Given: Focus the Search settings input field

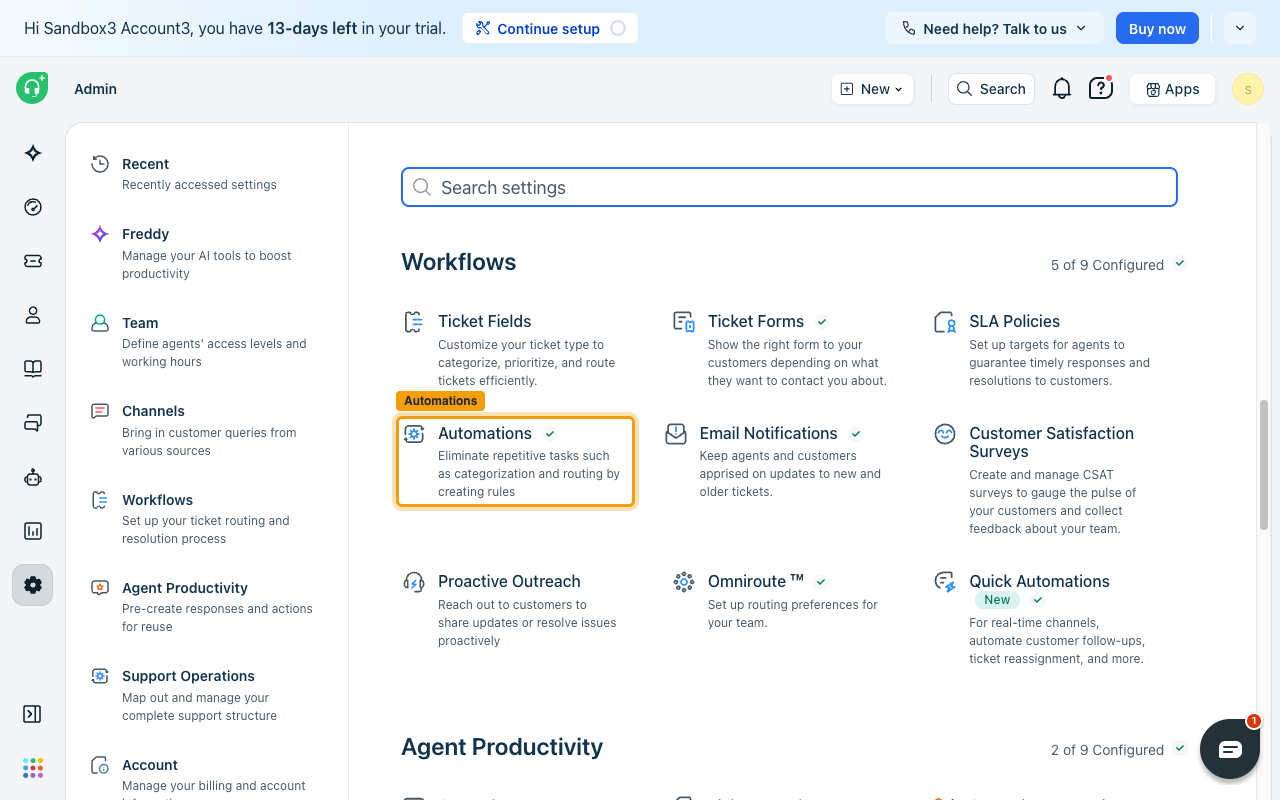Looking at the screenshot, I should 789,187.
